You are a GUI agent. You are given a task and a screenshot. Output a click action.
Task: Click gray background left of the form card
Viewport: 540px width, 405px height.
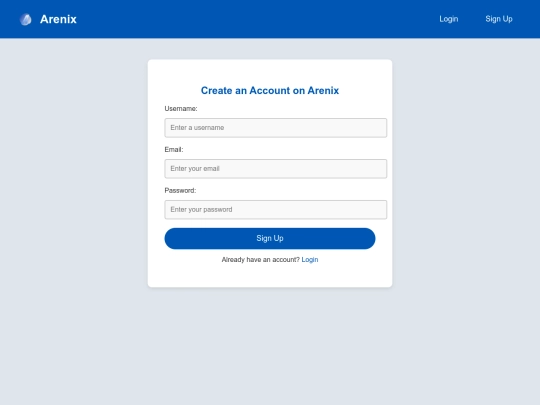click(x=74, y=172)
